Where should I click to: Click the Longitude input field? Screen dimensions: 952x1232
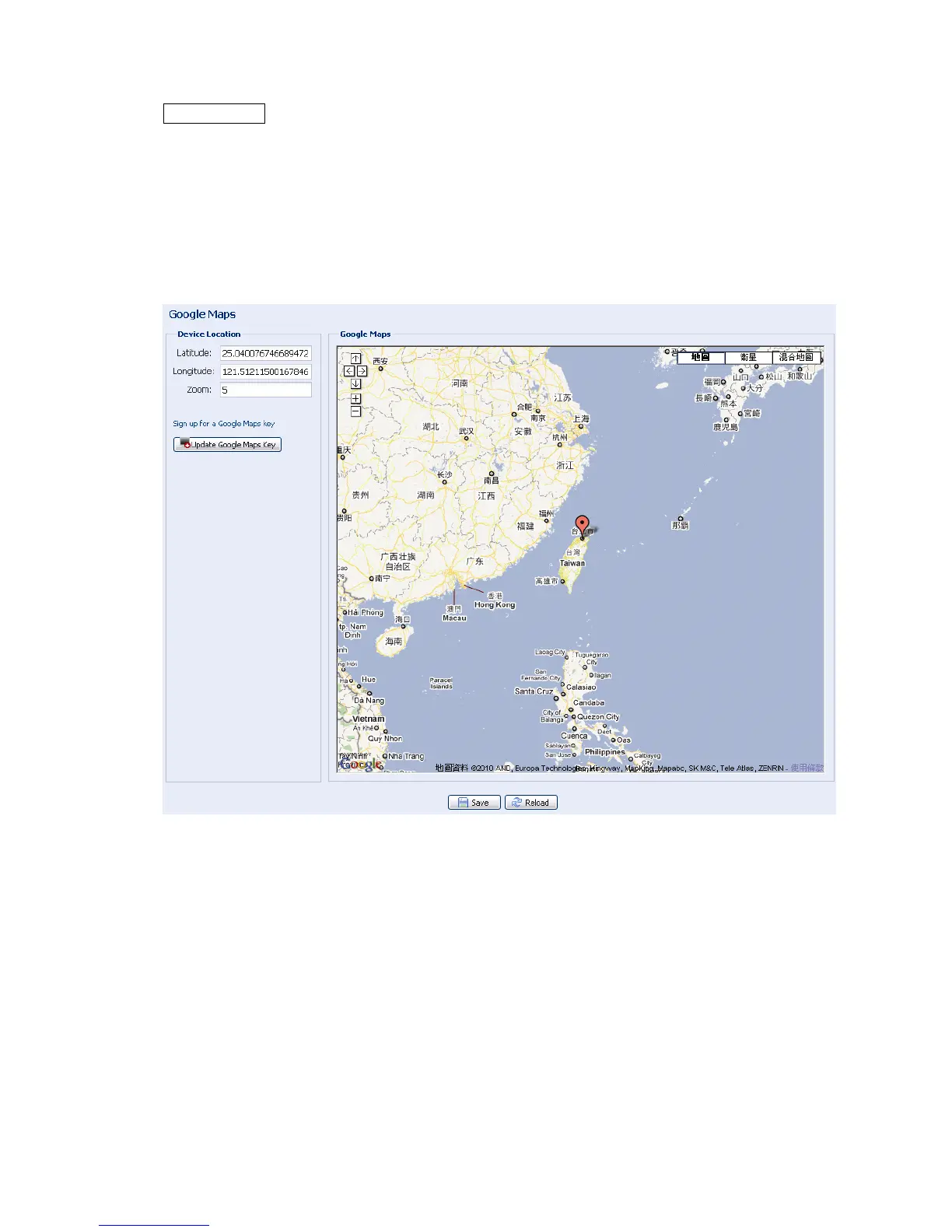tap(265, 372)
